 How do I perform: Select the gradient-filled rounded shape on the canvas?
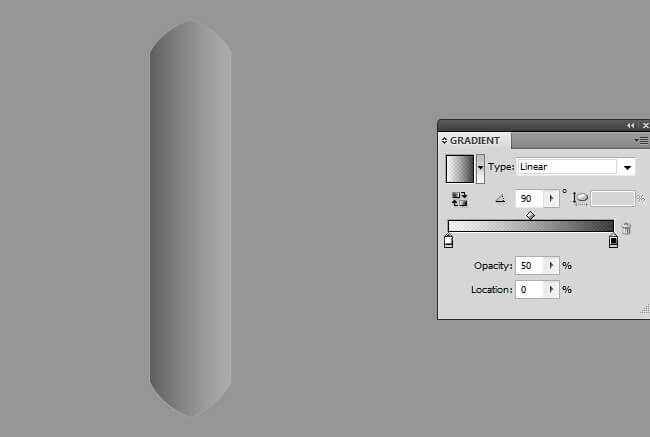click(190, 218)
